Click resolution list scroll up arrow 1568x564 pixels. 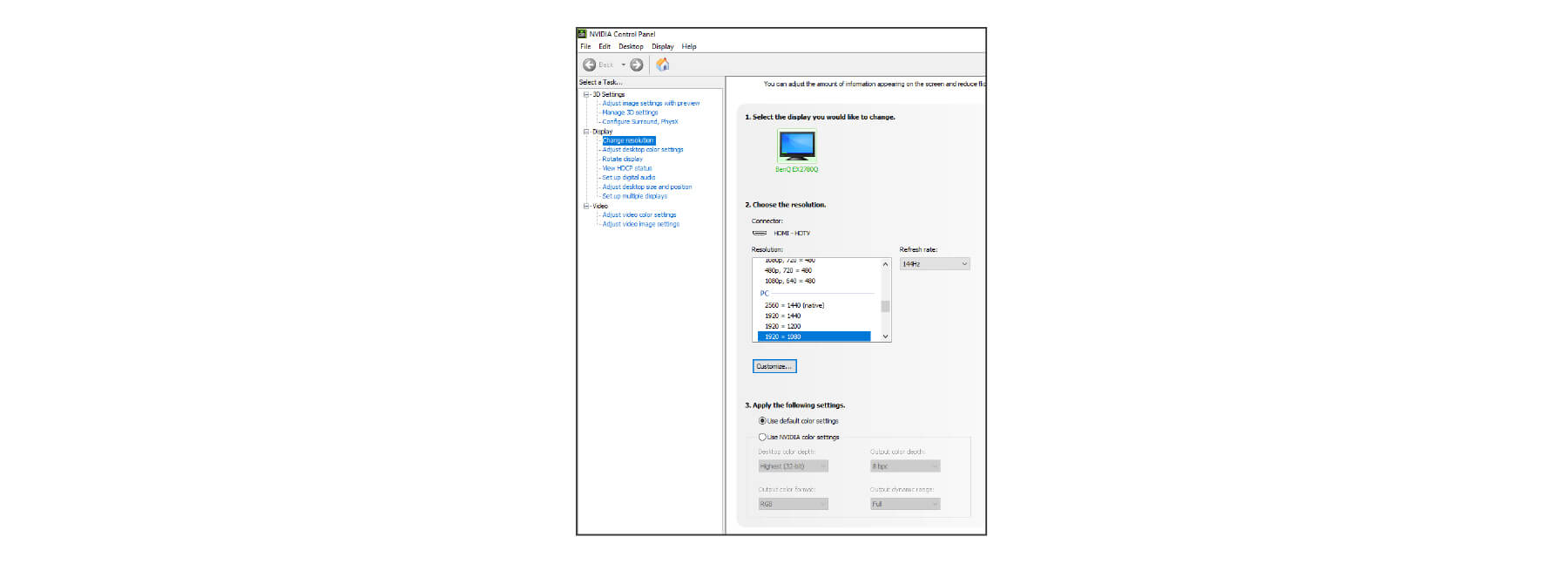885,264
